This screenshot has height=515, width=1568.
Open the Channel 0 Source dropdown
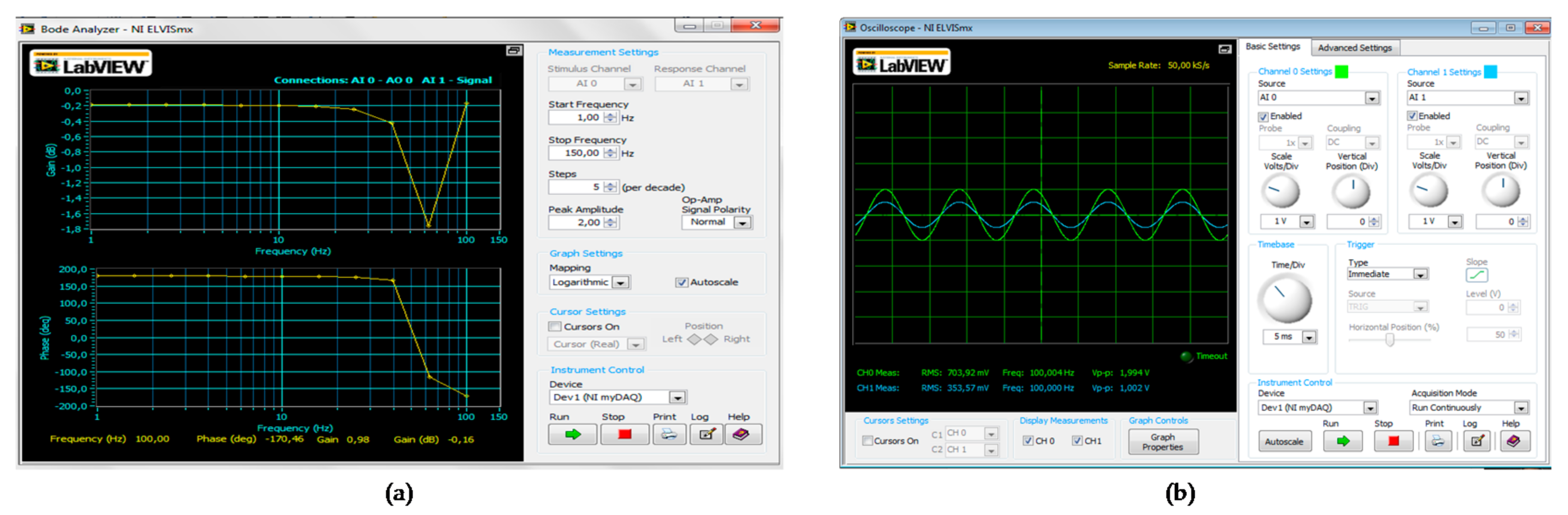[1371, 97]
